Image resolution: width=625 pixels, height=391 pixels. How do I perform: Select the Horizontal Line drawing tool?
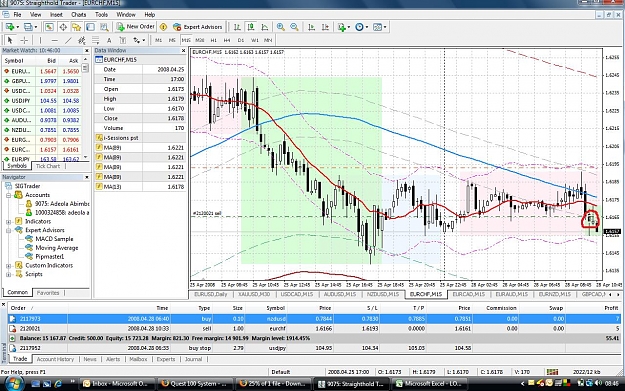(55, 40)
